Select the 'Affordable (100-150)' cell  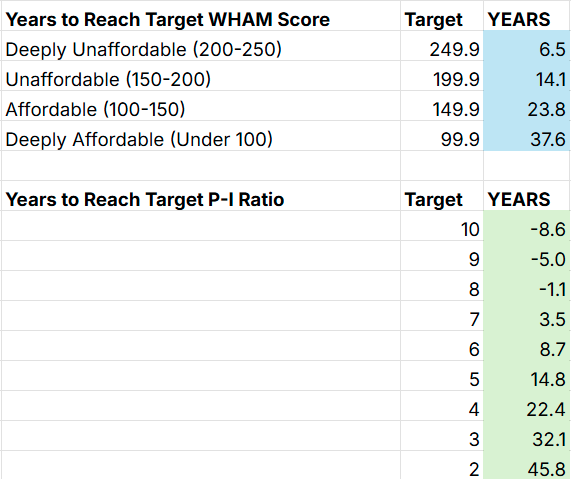click(x=201, y=106)
